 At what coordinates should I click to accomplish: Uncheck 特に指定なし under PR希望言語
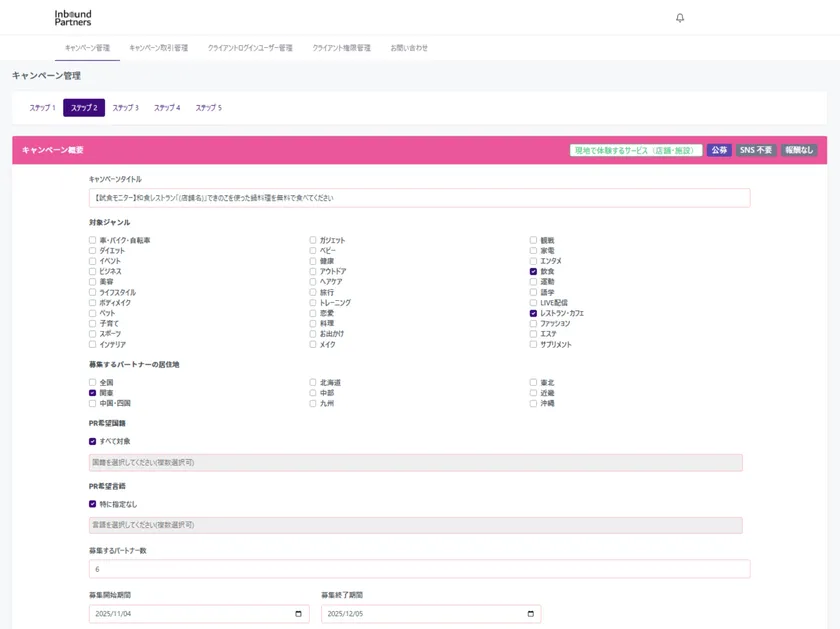coord(90,504)
